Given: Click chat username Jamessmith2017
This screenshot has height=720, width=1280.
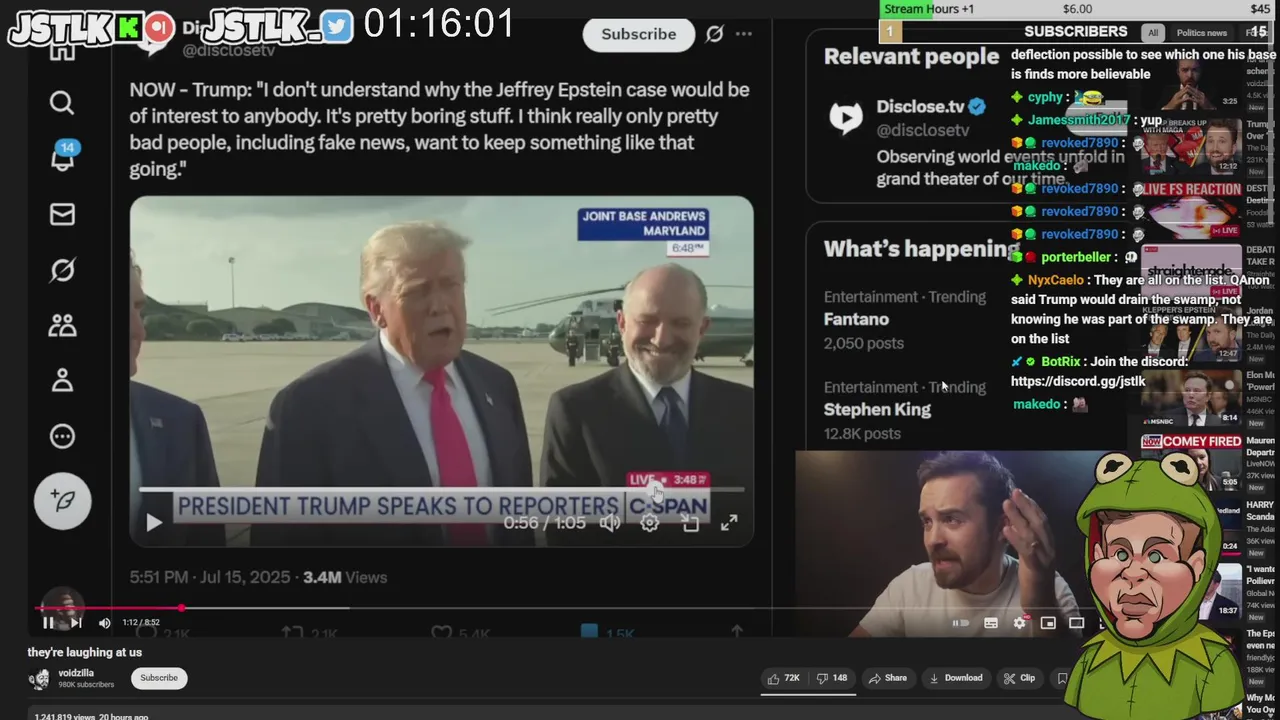Looking at the screenshot, I should (1078, 120).
